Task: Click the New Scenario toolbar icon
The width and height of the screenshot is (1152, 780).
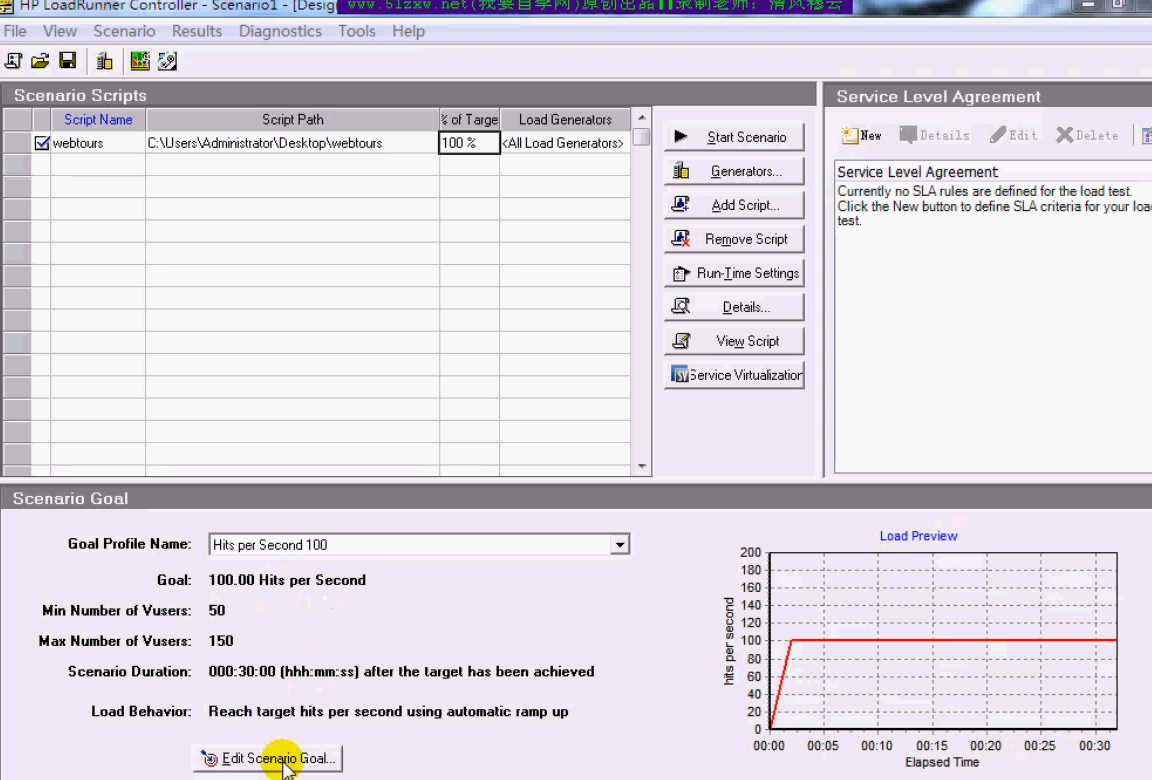Action: pos(13,61)
